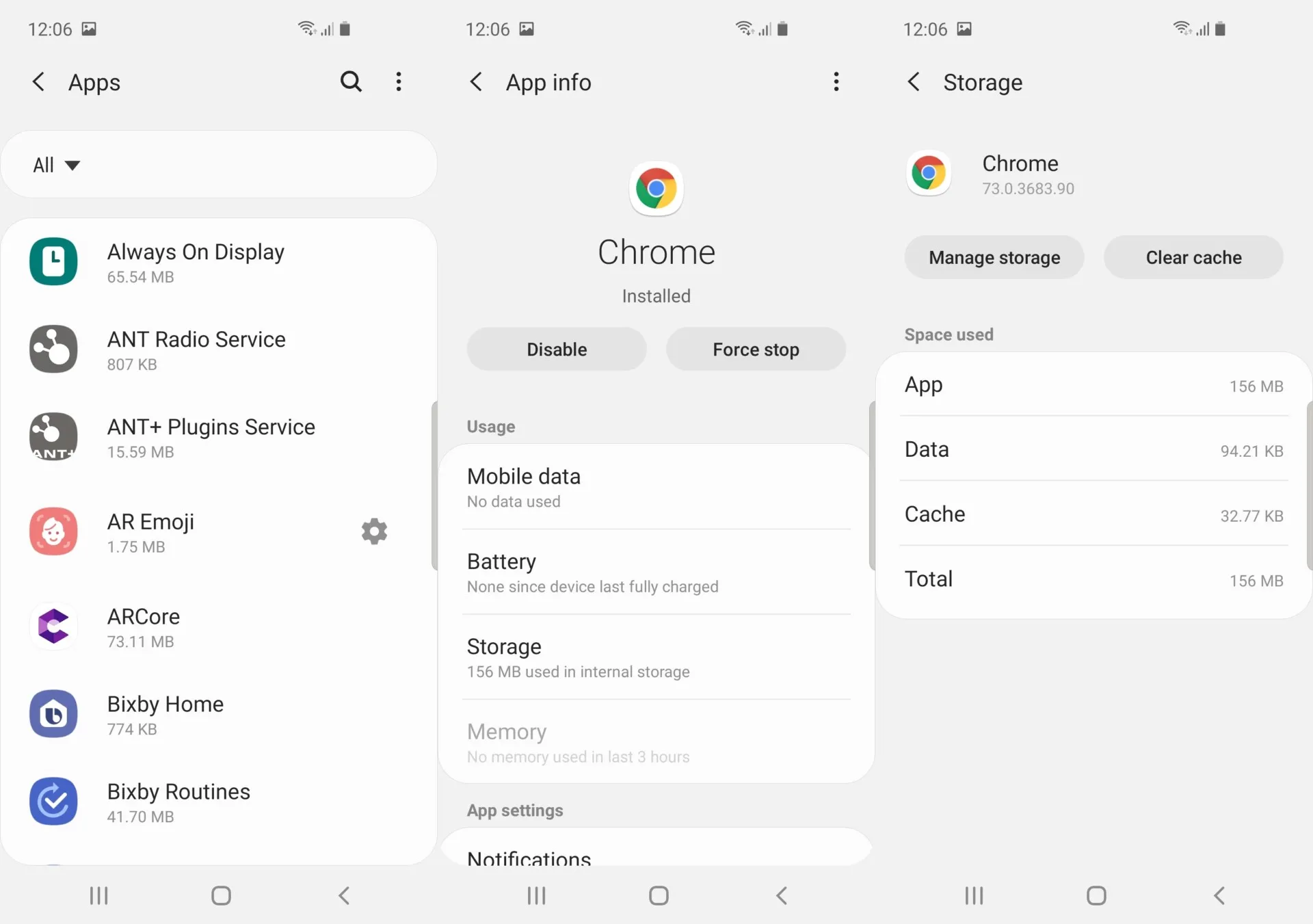Tap Manage storage for Chrome
Image resolution: width=1313 pixels, height=924 pixels.
(993, 256)
